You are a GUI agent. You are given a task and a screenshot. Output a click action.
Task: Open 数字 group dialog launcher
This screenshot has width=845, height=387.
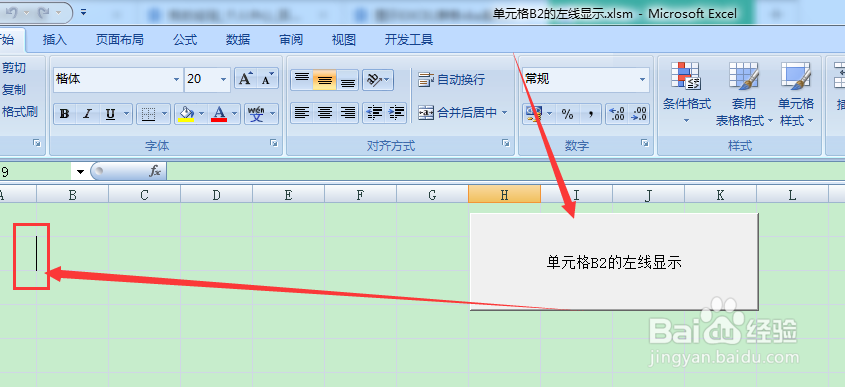pos(645,143)
